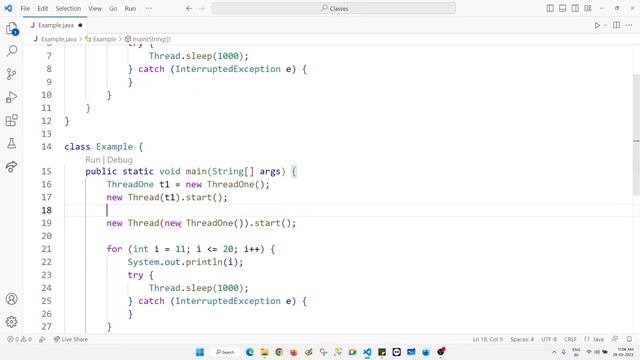Click the Run CodeLens above main
Screen dimensions: 640x360
[x=93, y=160]
